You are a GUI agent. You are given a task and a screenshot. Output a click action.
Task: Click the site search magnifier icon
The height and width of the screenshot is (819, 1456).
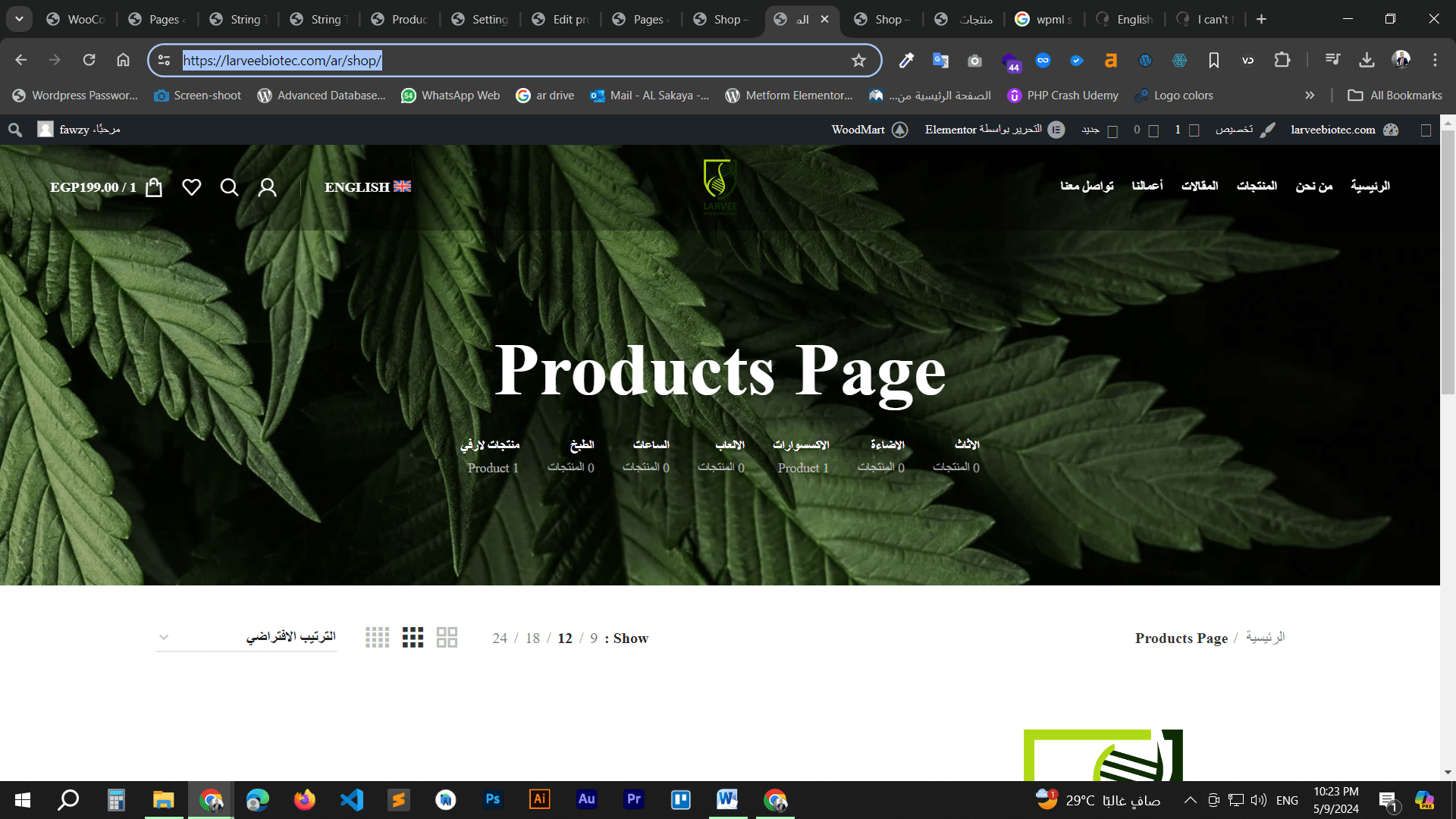[229, 187]
